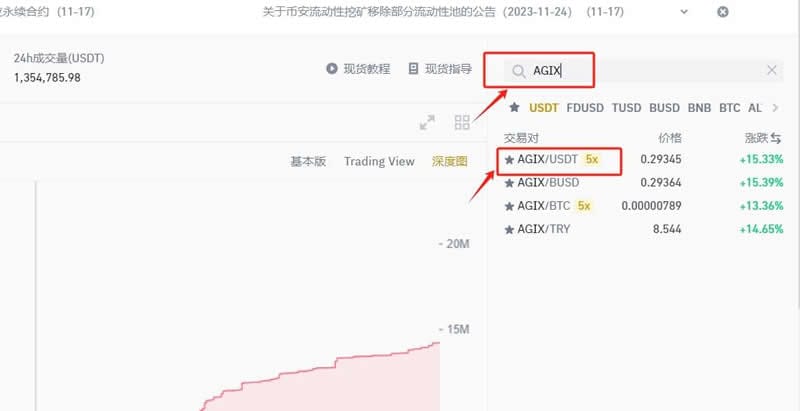800x411 pixels.
Task: Clear search with the X icon
Action: point(771,70)
